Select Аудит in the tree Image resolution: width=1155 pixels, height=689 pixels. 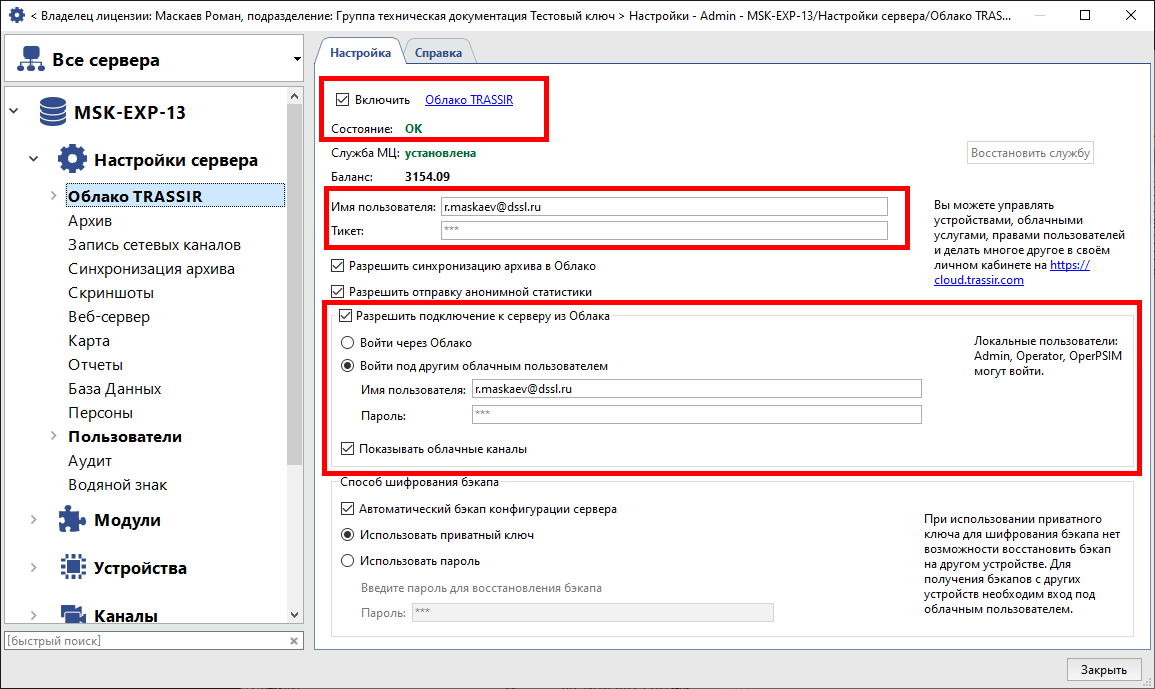point(90,461)
